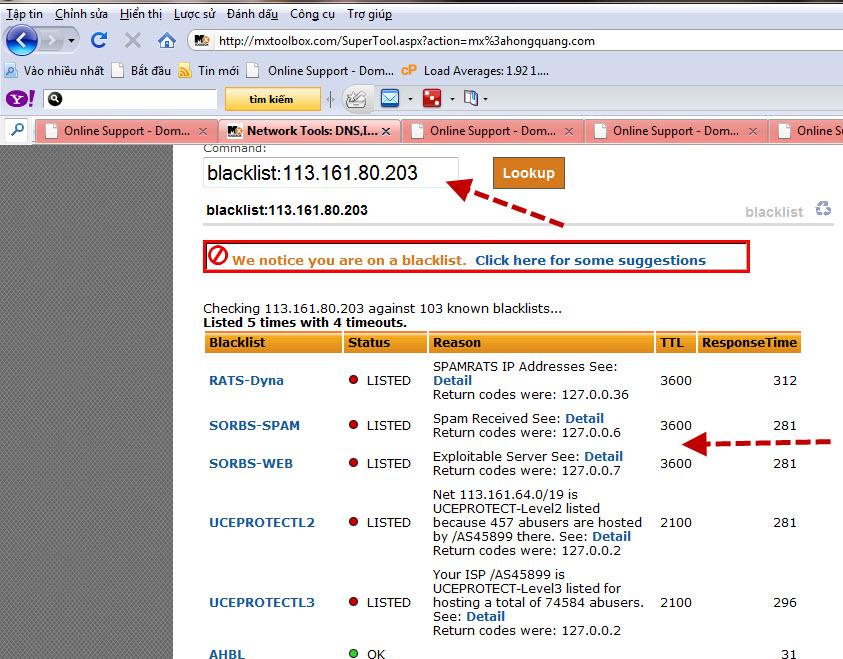The width and height of the screenshot is (843, 659).
Task: Open Detail link for Exploitable Server
Action: pos(603,456)
